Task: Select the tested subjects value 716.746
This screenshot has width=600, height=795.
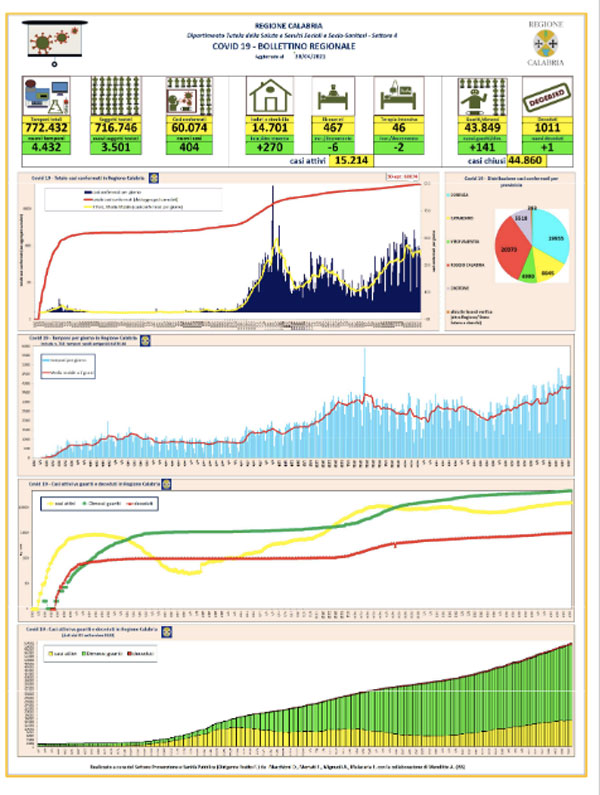Action: (x=116, y=128)
